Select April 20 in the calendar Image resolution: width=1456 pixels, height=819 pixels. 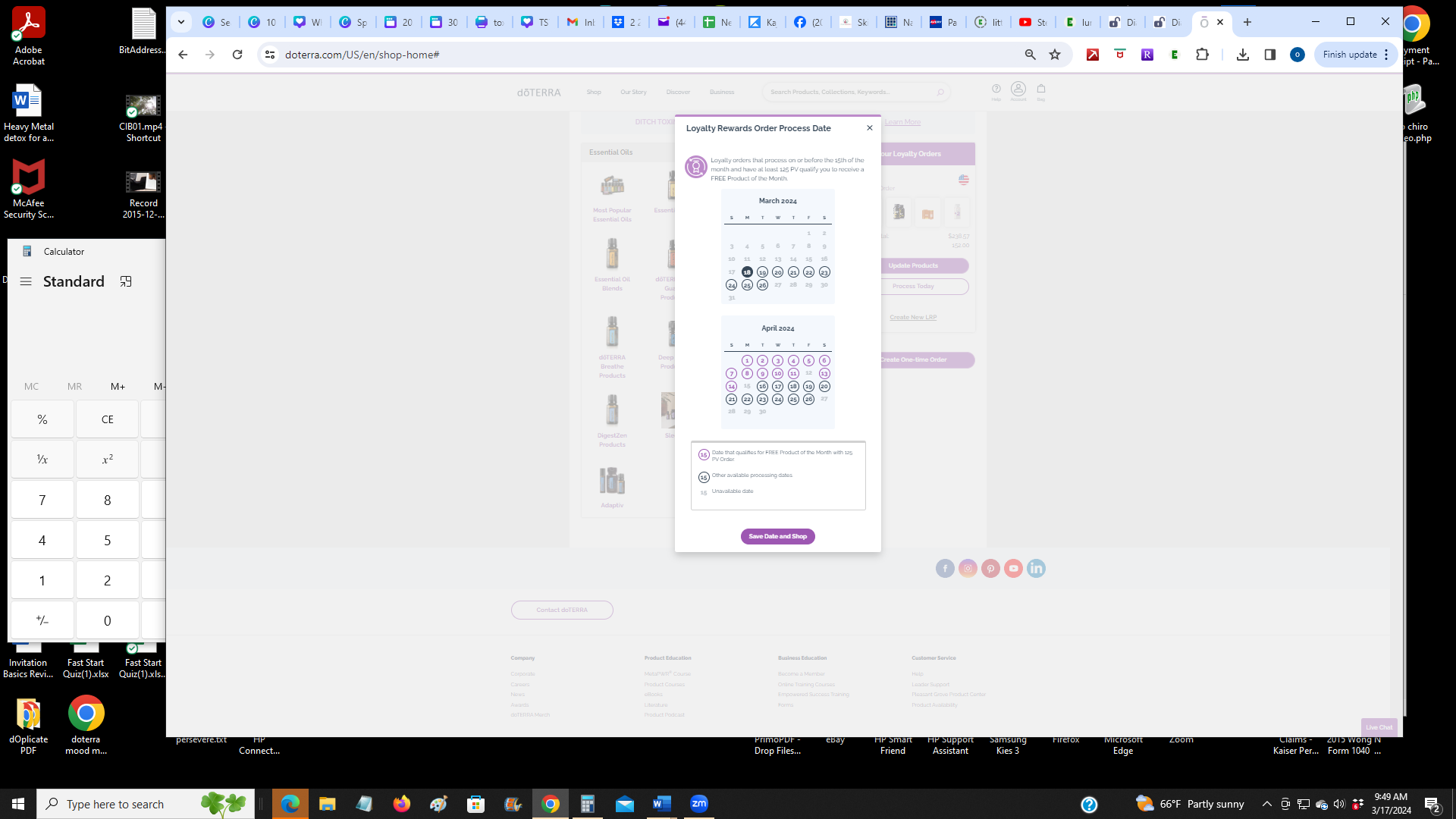(824, 387)
